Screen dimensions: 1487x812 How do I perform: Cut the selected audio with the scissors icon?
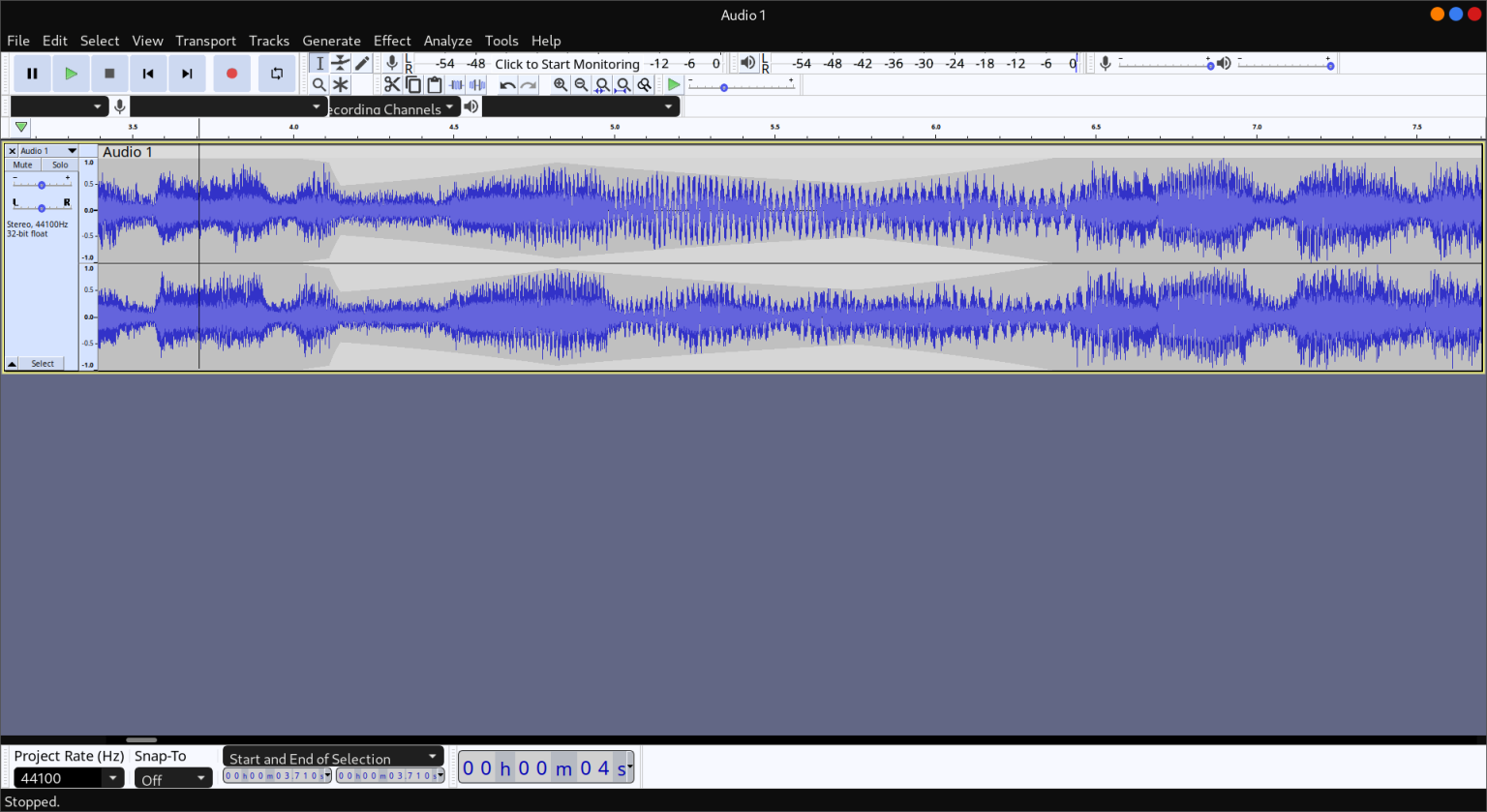392,84
